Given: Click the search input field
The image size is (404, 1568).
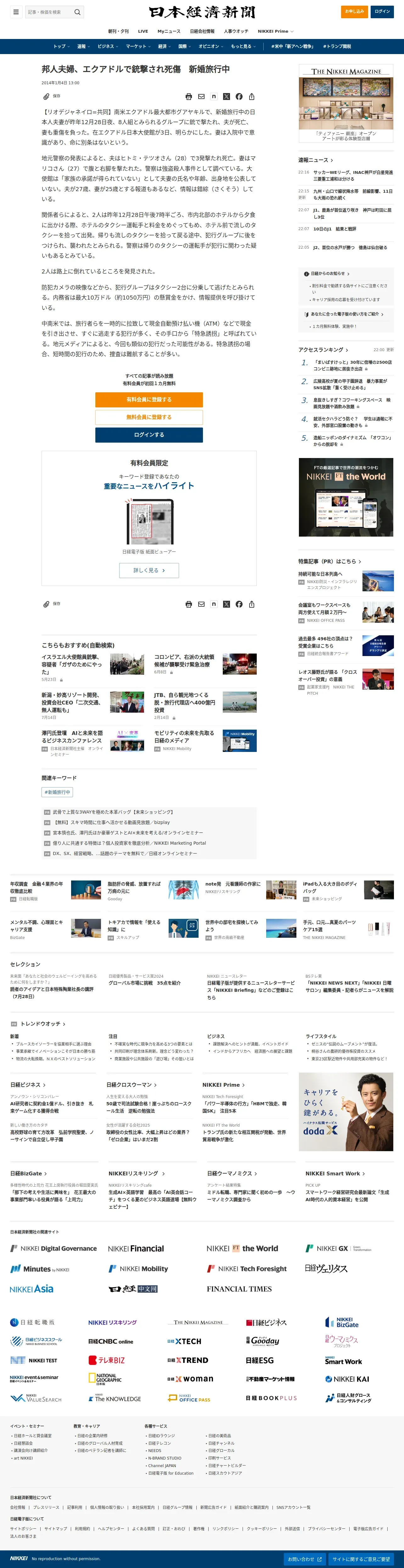Looking at the screenshot, I should tap(49, 12).
